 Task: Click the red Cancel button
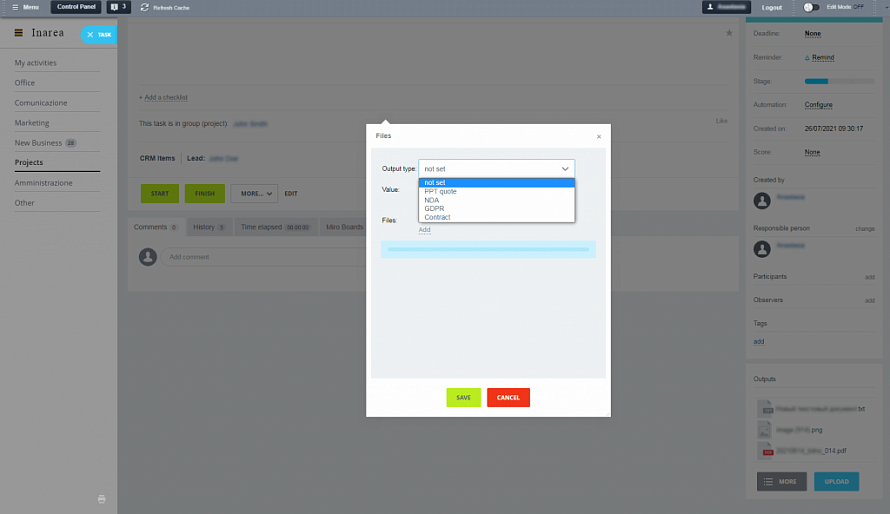pyautogui.click(x=508, y=397)
